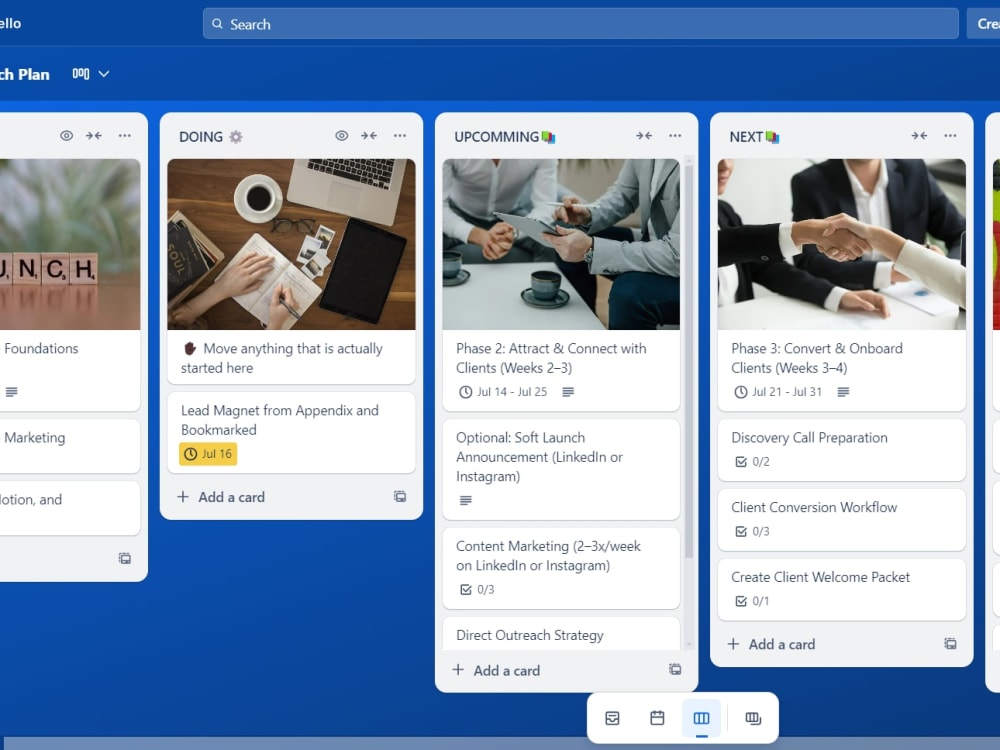Image resolution: width=1000 pixels, height=750 pixels.
Task: Open the 'Discovery Call Preparation' card
Action: pos(842,450)
